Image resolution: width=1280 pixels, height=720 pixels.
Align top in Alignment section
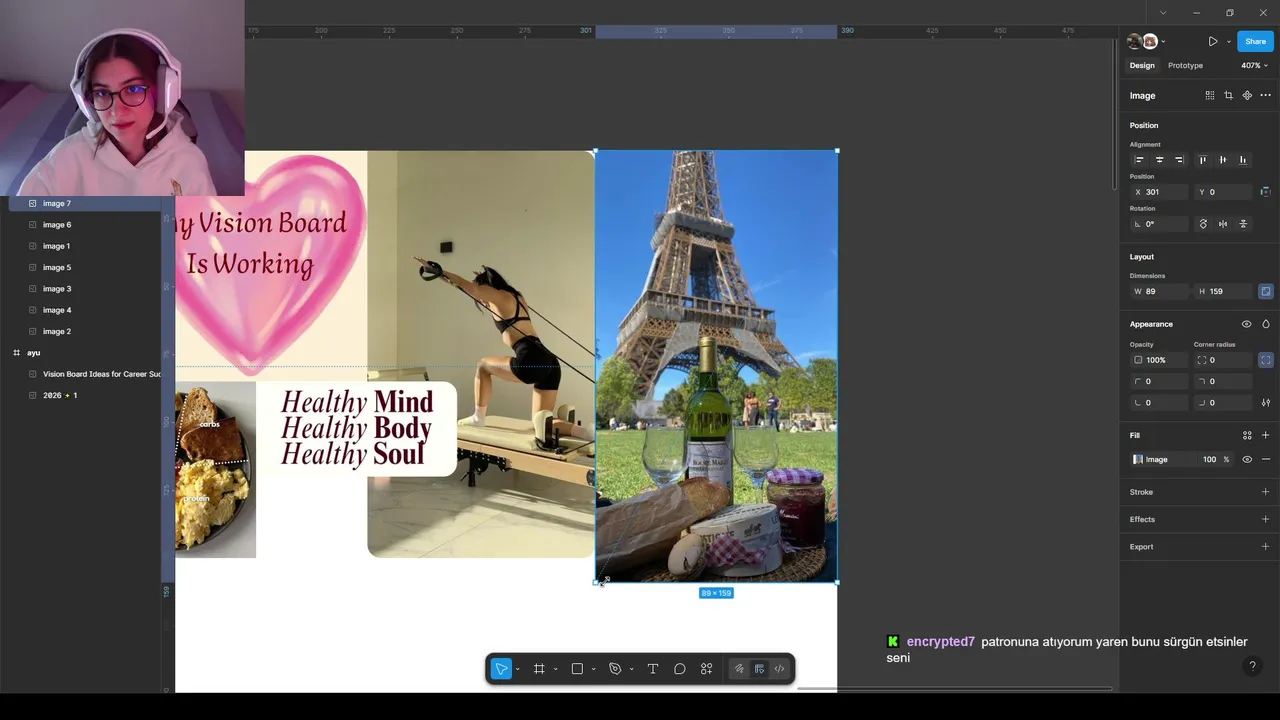pos(1202,160)
